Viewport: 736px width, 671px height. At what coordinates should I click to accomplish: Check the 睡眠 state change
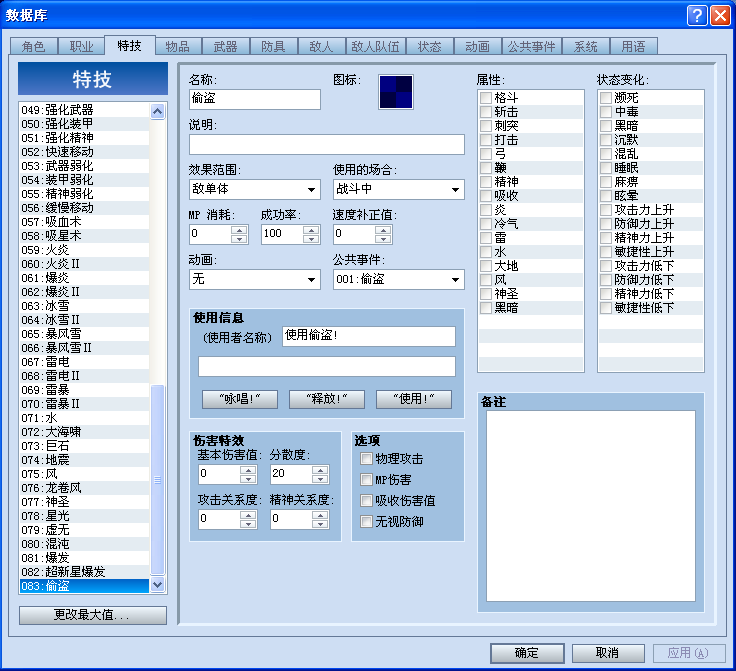coord(606,168)
